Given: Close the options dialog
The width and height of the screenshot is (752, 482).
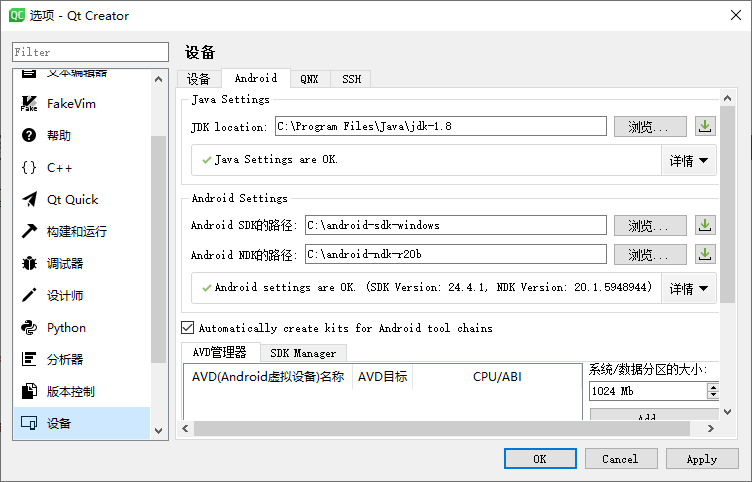Looking at the screenshot, I should pyautogui.click(x=736, y=15).
